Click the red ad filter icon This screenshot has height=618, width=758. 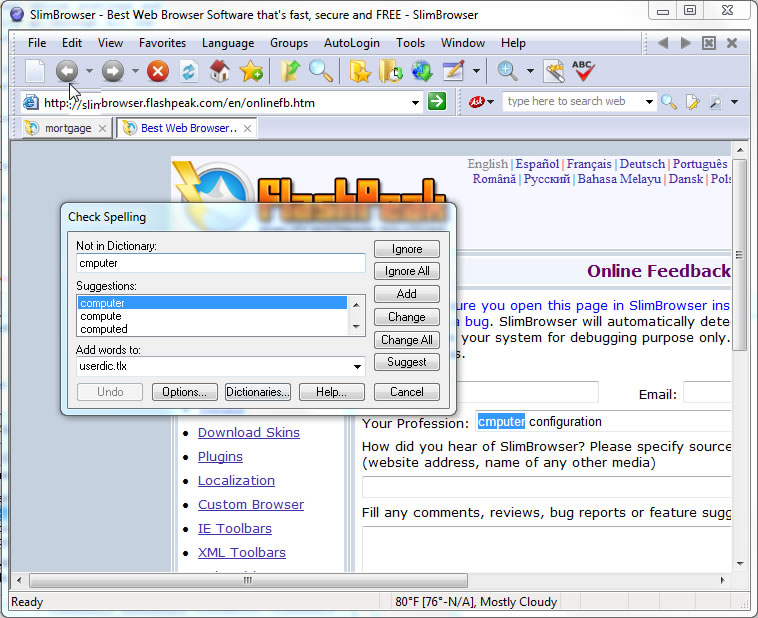click(477, 102)
